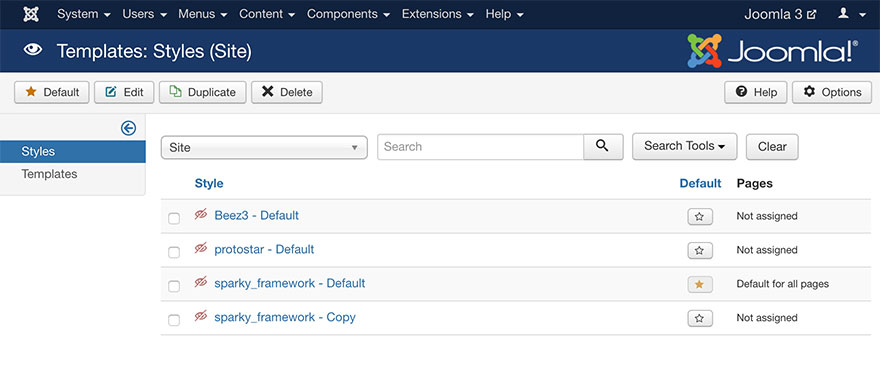
Task: Switch to the Styles sidebar tab
Action: point(73,152)
